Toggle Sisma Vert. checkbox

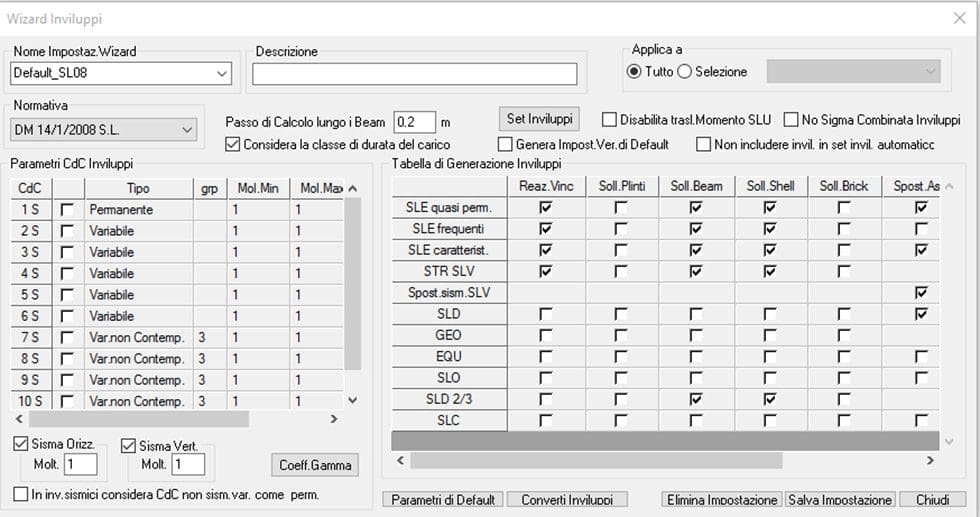(129, 444)
